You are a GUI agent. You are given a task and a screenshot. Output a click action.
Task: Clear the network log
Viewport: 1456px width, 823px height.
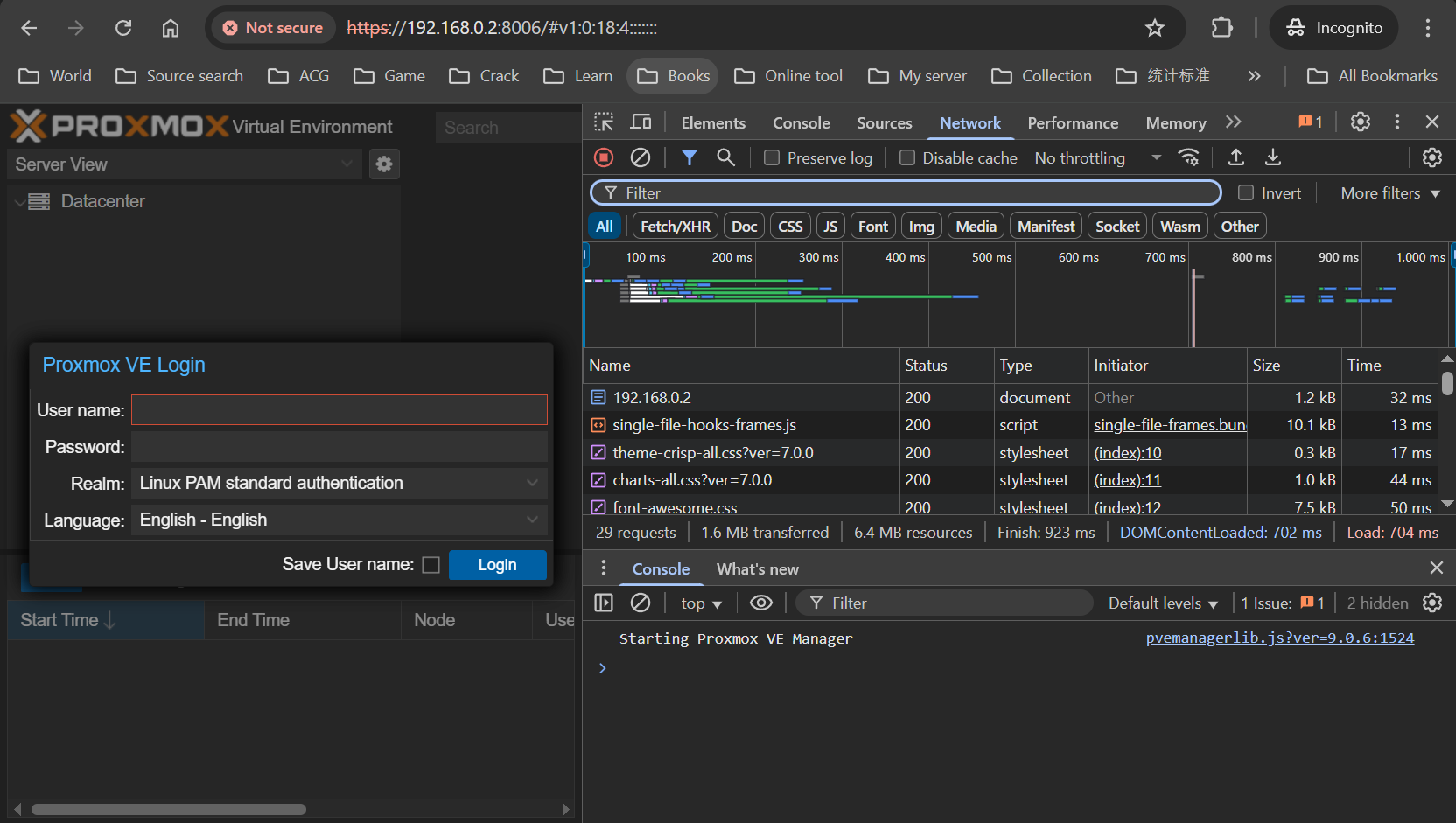tap(640, 157)
